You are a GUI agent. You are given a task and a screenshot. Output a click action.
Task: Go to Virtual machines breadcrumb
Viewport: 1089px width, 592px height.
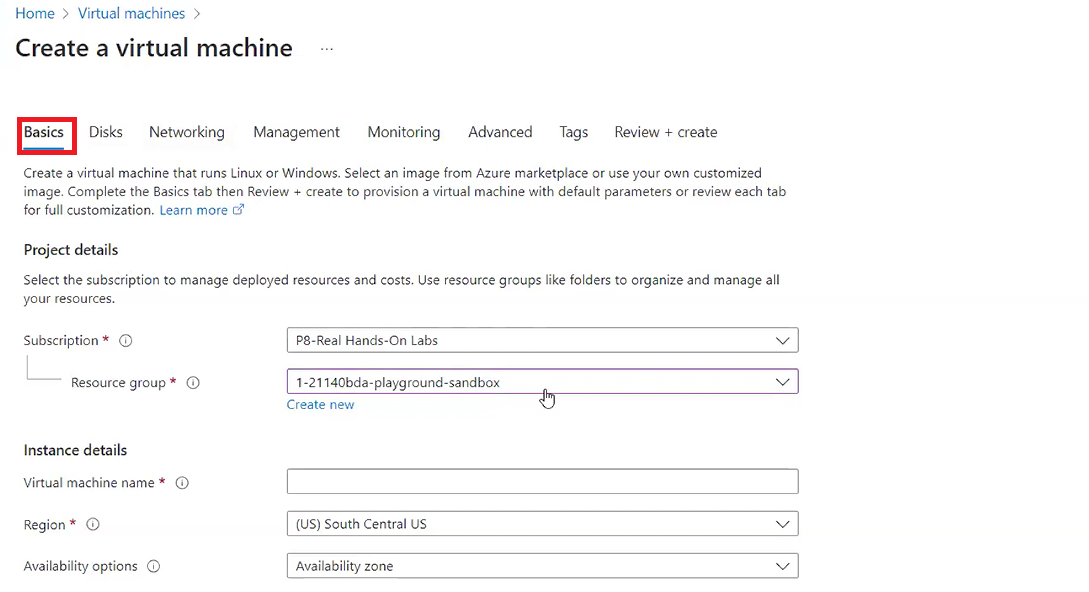click(131, 14)
